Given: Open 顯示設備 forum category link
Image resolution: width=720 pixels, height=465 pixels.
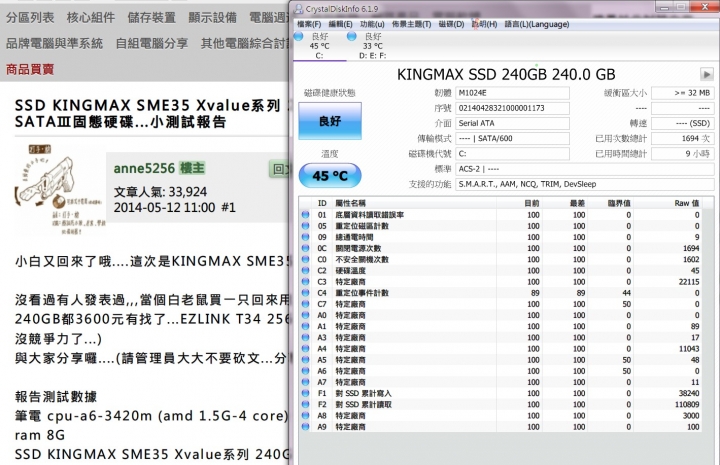Looking at the screenshot, I should tap(212, 17).
